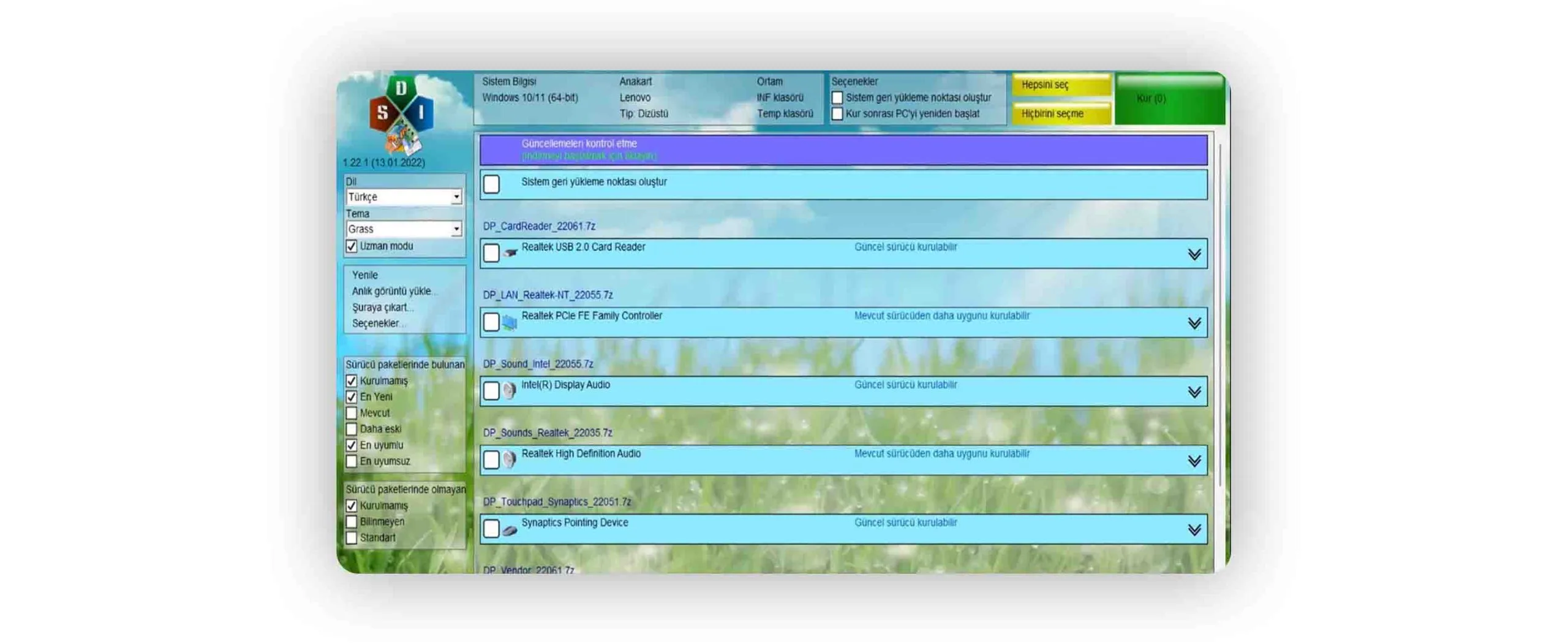This screenshot has width=1568, height=644.
Task: Select the Realtek PCIe FE Family Controller checkbox
Action: [491, 322]
